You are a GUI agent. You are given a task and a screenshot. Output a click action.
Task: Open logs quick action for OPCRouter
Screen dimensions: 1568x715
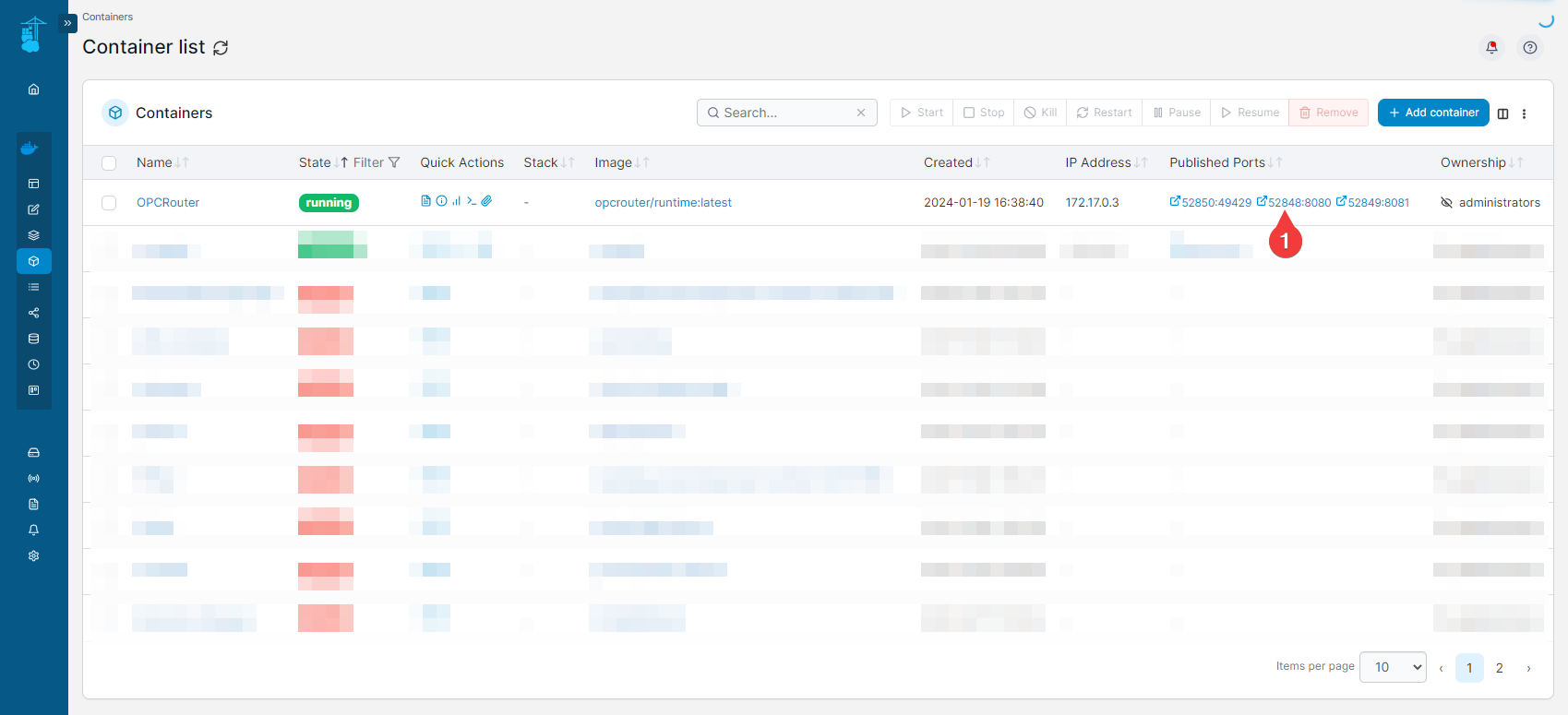425,201
